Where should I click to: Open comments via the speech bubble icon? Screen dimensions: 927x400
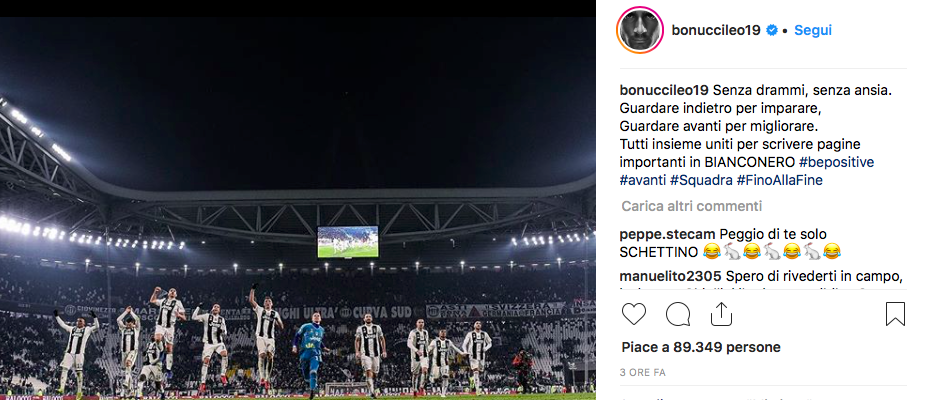(678, 314)
